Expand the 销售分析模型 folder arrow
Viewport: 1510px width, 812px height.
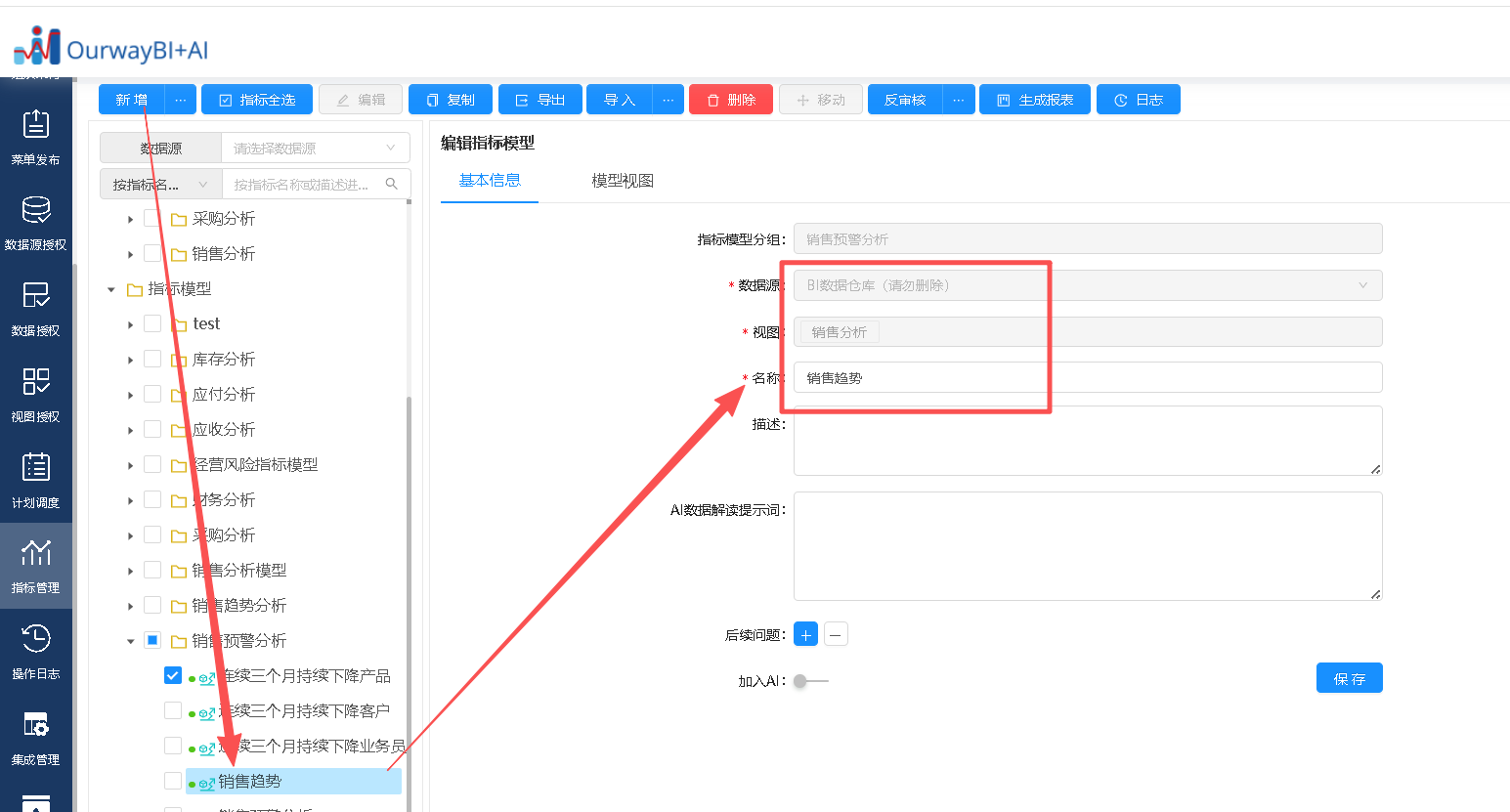pos(130,571)
